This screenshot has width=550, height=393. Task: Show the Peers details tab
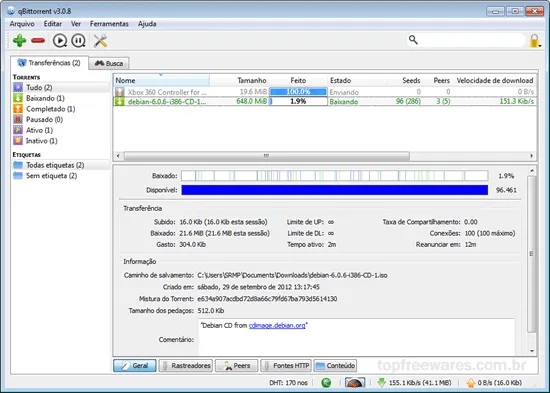tap(236, 366)
